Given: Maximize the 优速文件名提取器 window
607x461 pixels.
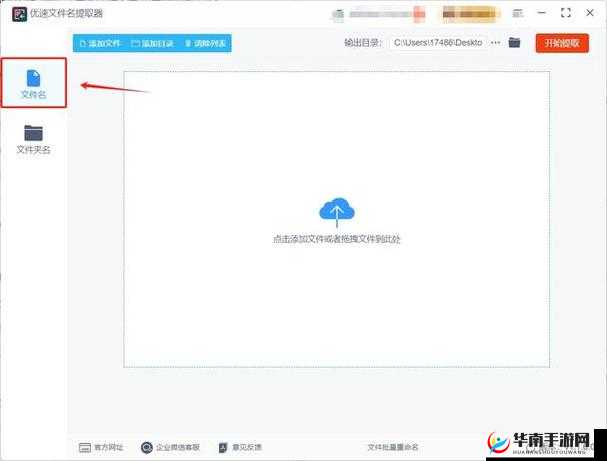Looking at the screenshot, I should (566, 13).
